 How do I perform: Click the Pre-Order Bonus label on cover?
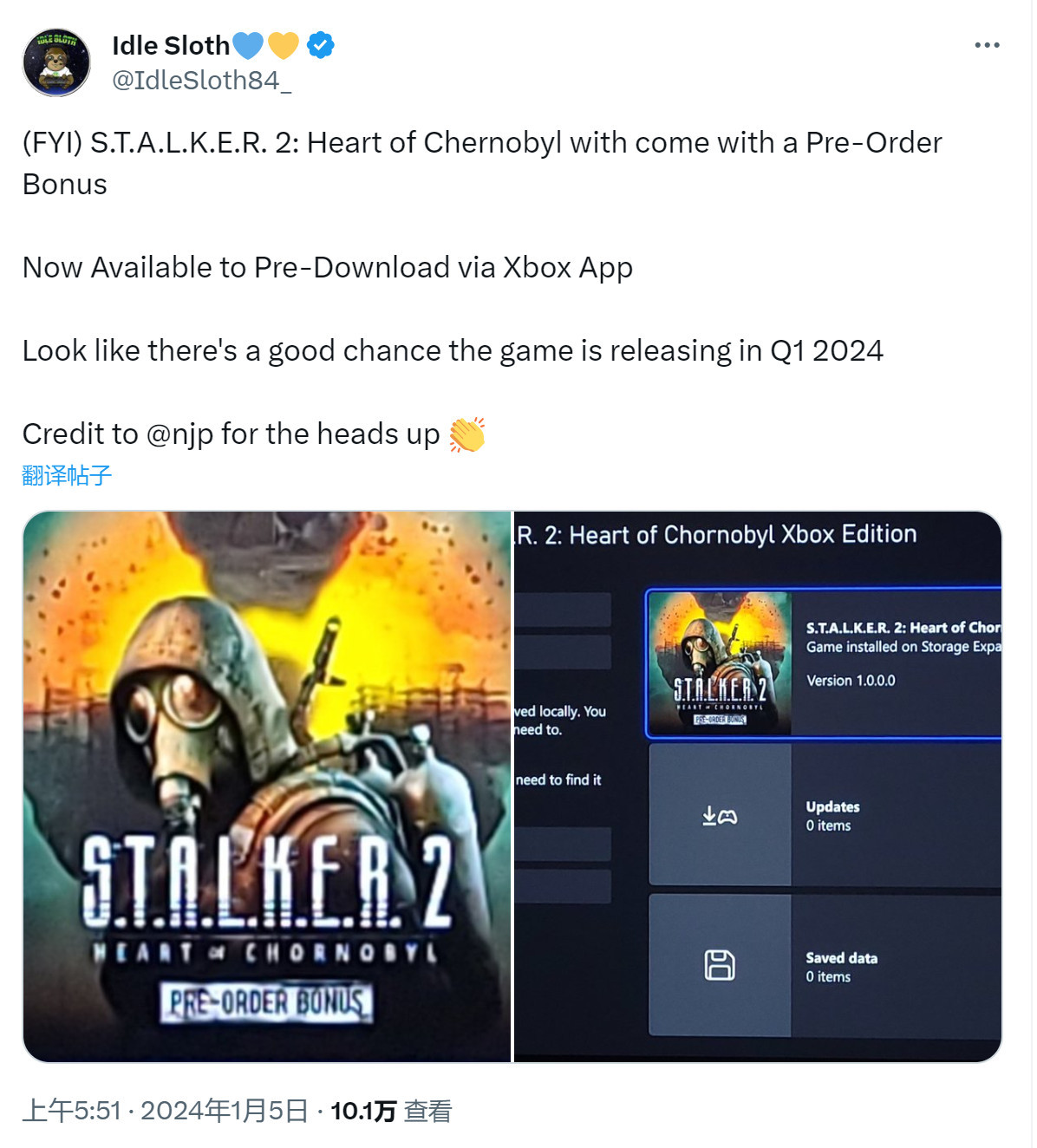pos(266,1002)
